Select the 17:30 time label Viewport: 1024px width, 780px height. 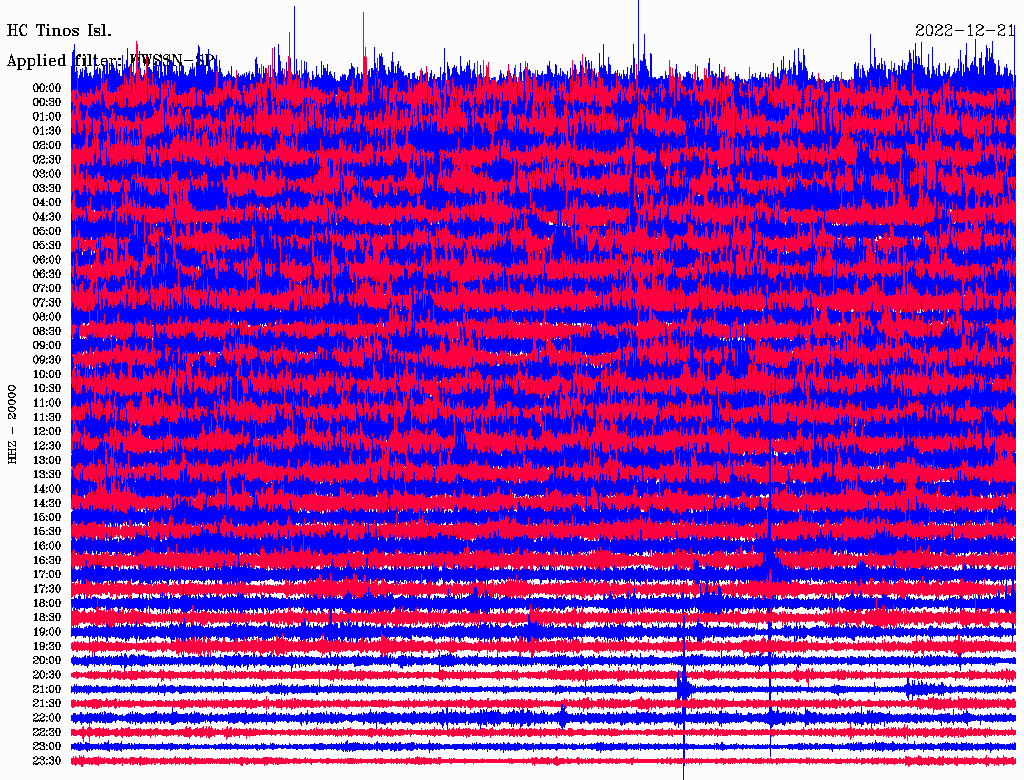[x=47, y=589]
